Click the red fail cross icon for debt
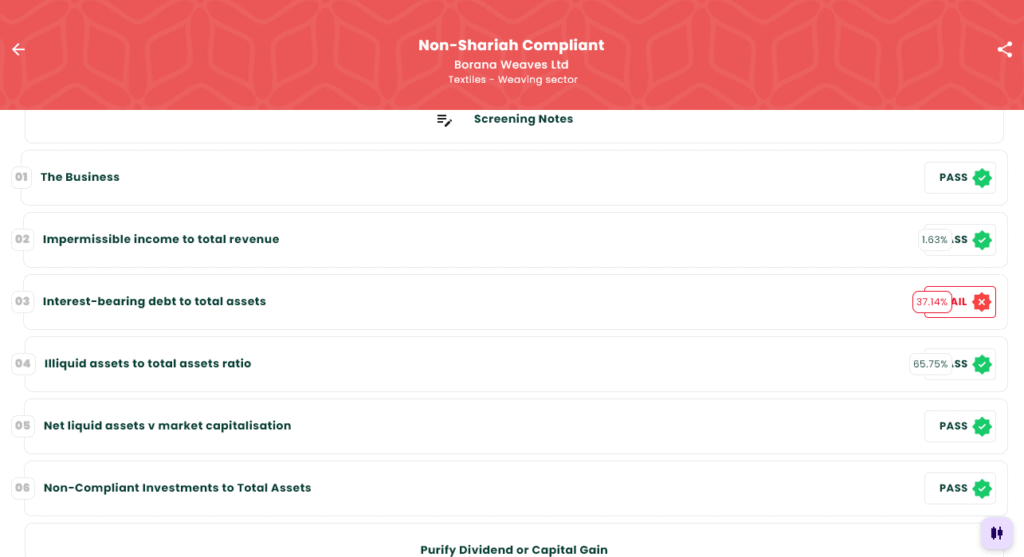 [982, 302]
